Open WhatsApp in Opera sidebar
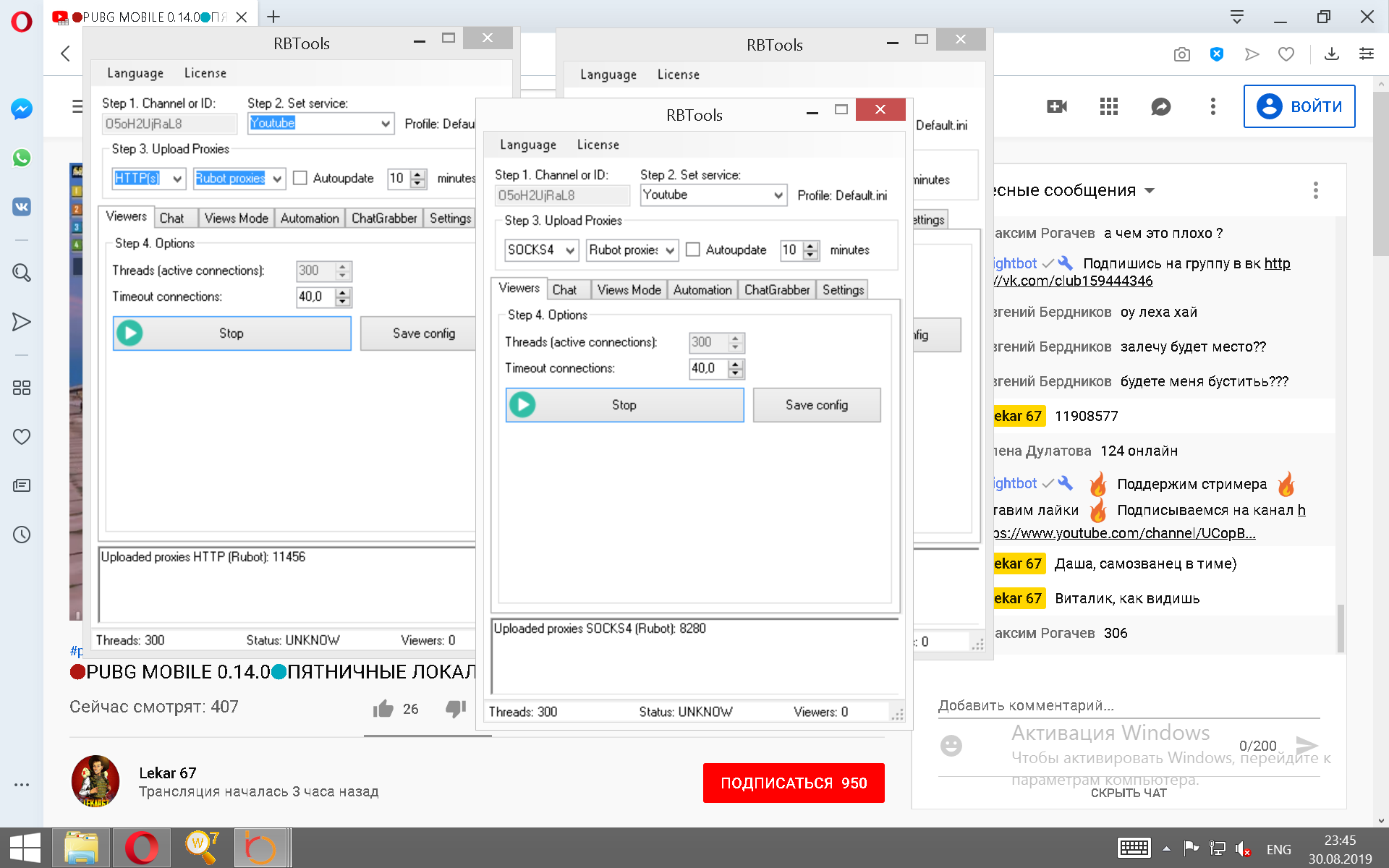Screen dimensions: 1389x868 pyautogui.click(x=22, y=158)
